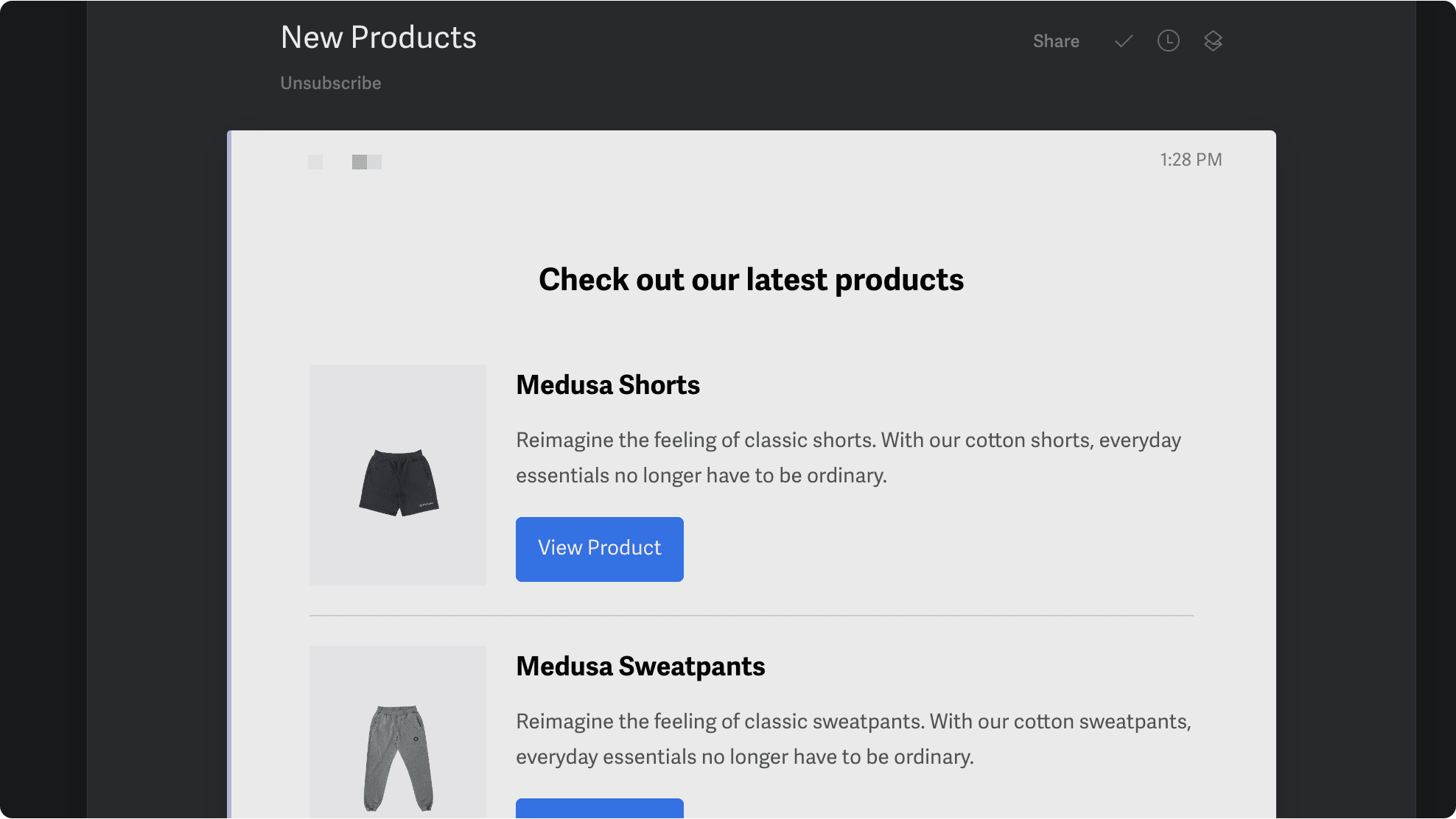
Task: Click the email preview card background
Action: 751,221
